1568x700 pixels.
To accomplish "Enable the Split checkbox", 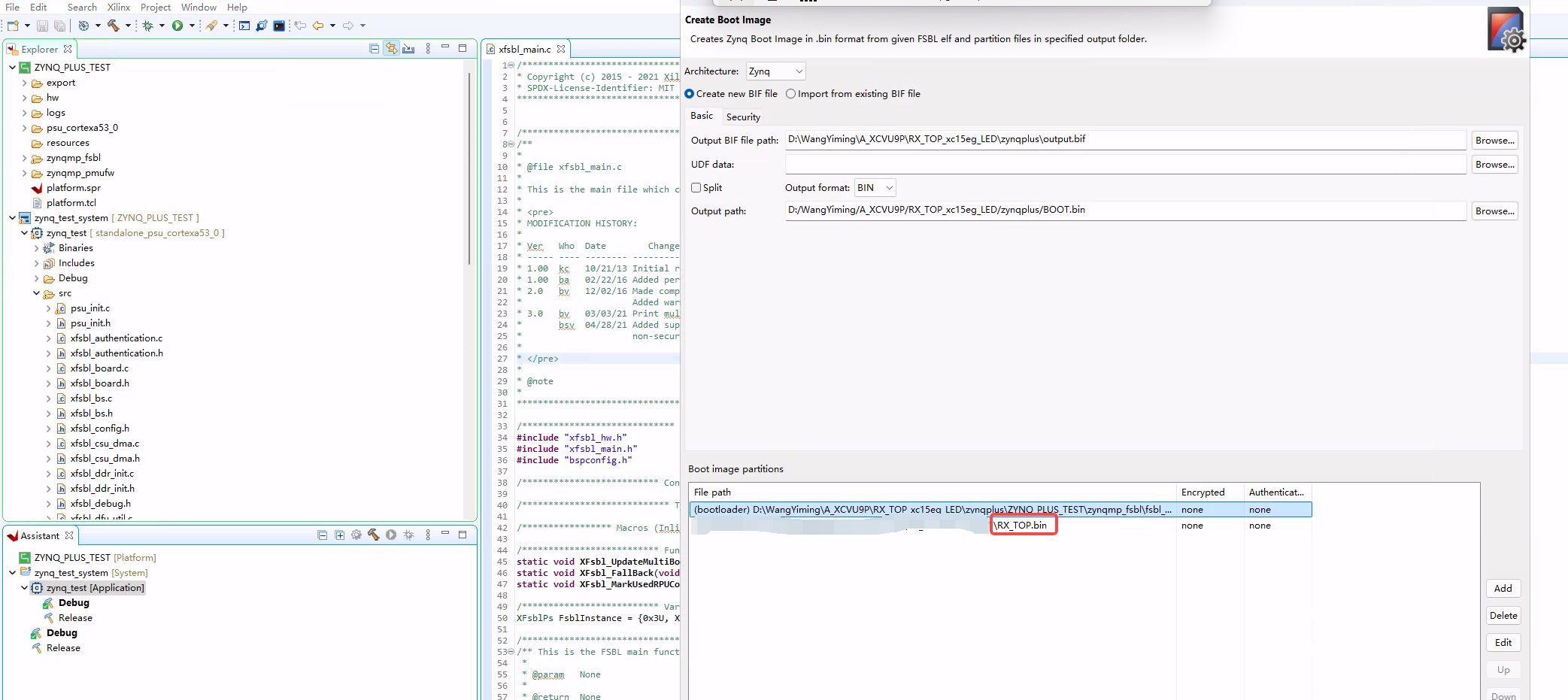I will point(696,188).
